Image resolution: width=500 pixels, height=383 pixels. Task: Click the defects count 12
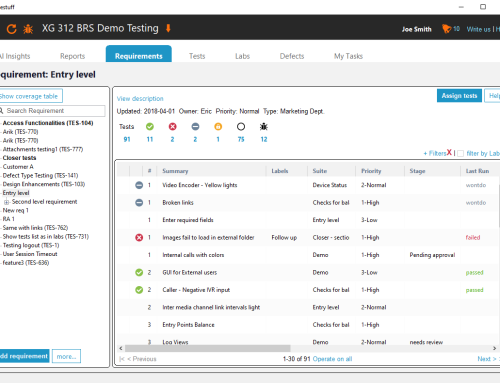tap(264, 139)
